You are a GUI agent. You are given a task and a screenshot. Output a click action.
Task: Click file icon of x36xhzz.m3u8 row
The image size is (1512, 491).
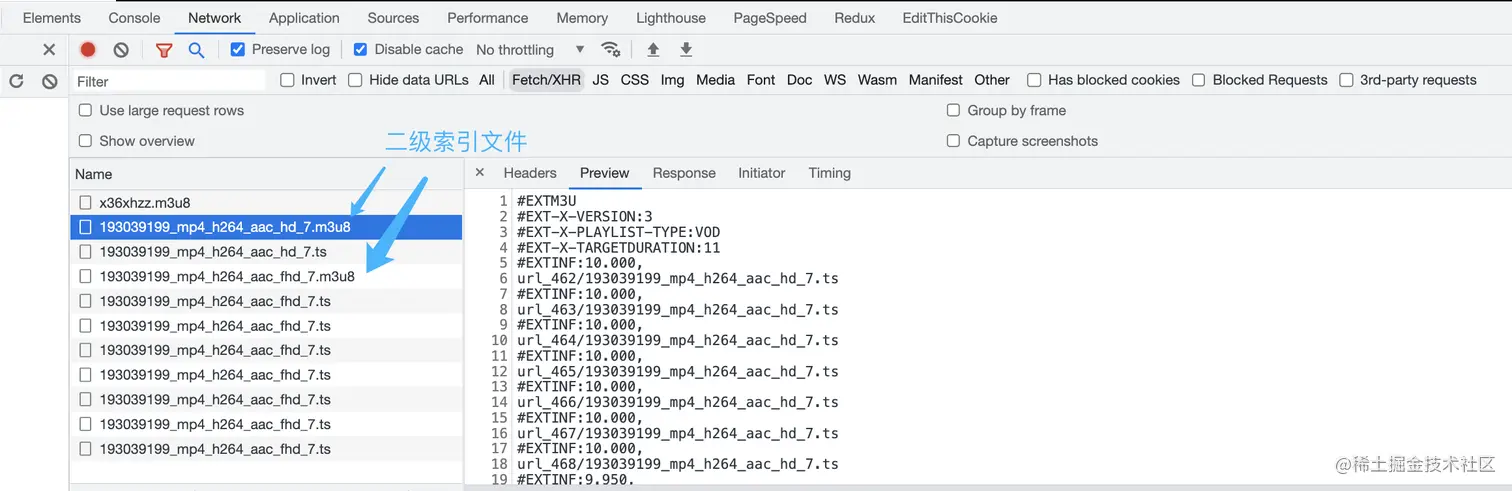86,202
